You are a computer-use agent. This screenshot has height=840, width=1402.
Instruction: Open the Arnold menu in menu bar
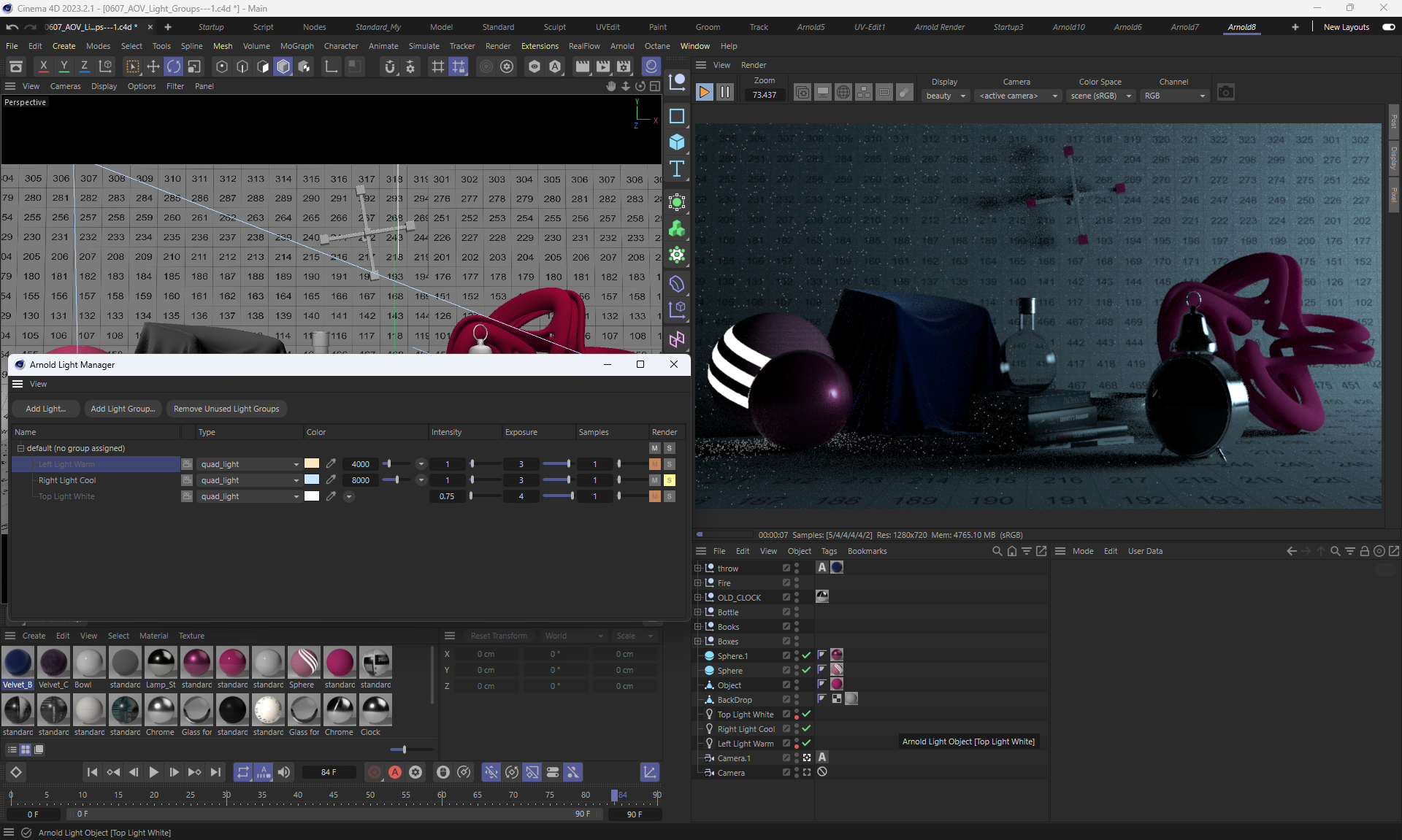pyautogui.click(x=622, y=46)
